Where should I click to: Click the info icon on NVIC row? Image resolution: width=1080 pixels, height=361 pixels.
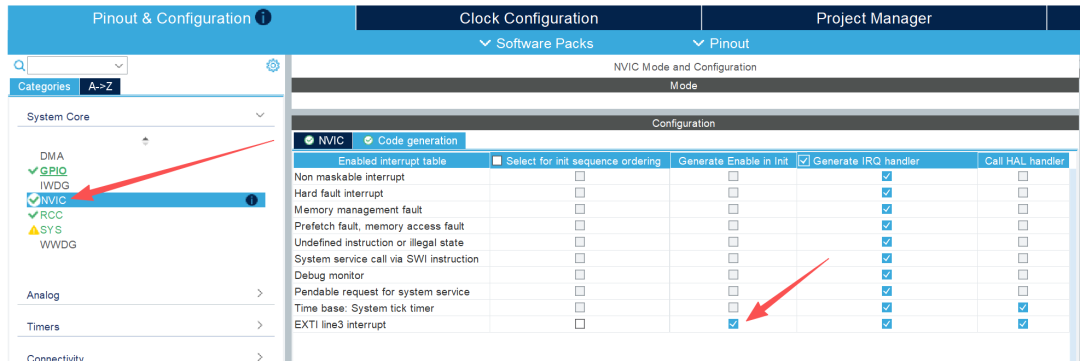251,200
